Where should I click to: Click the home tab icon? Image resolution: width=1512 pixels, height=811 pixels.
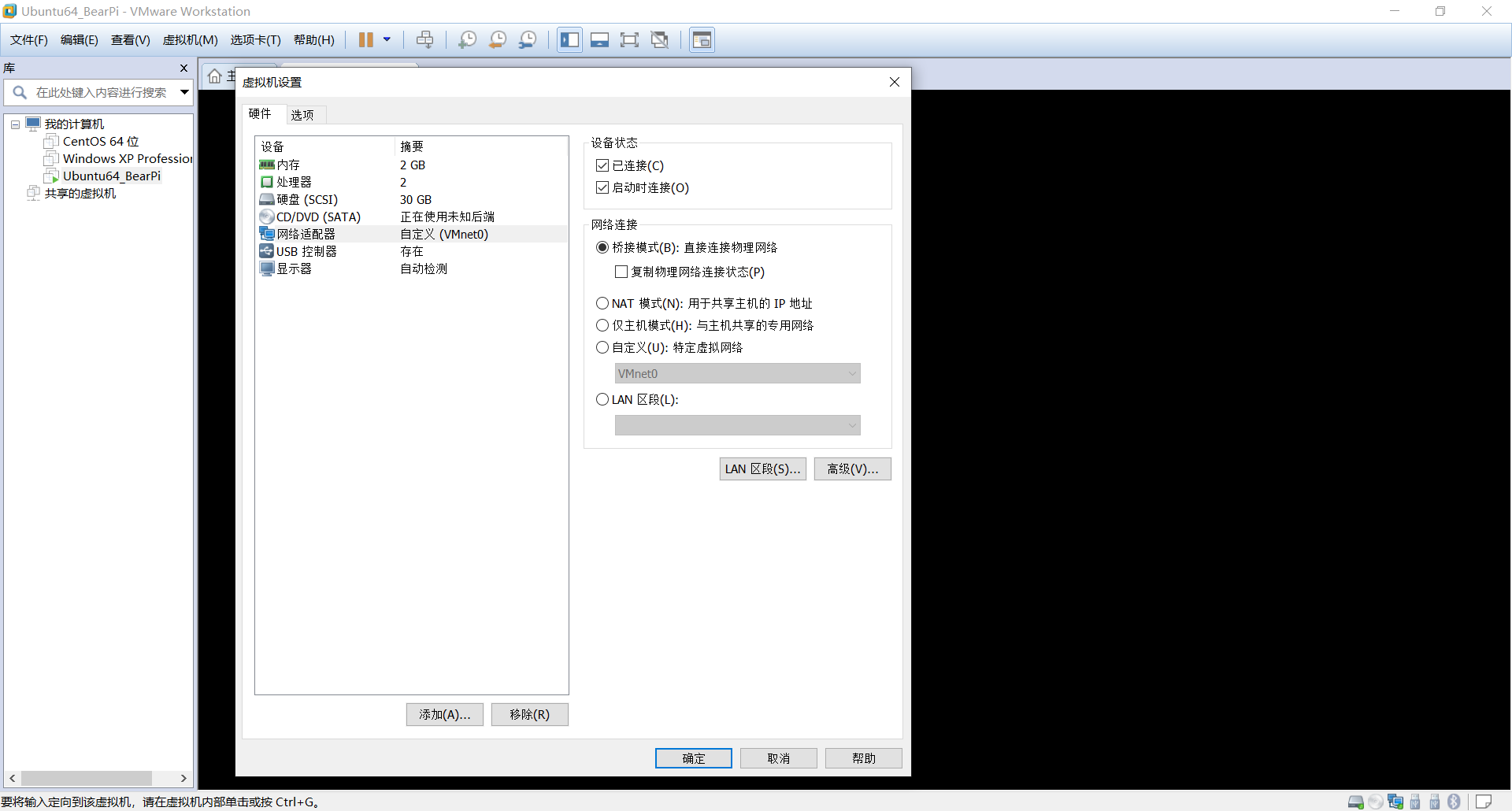pos(214,76)
